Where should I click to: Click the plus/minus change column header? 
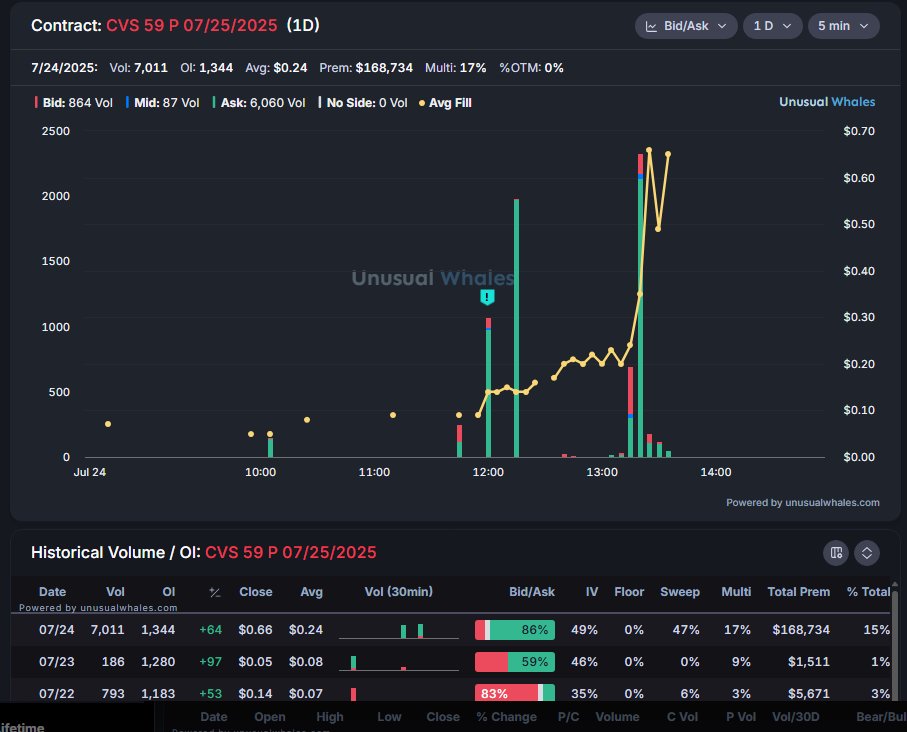click(x=215, y=593)
